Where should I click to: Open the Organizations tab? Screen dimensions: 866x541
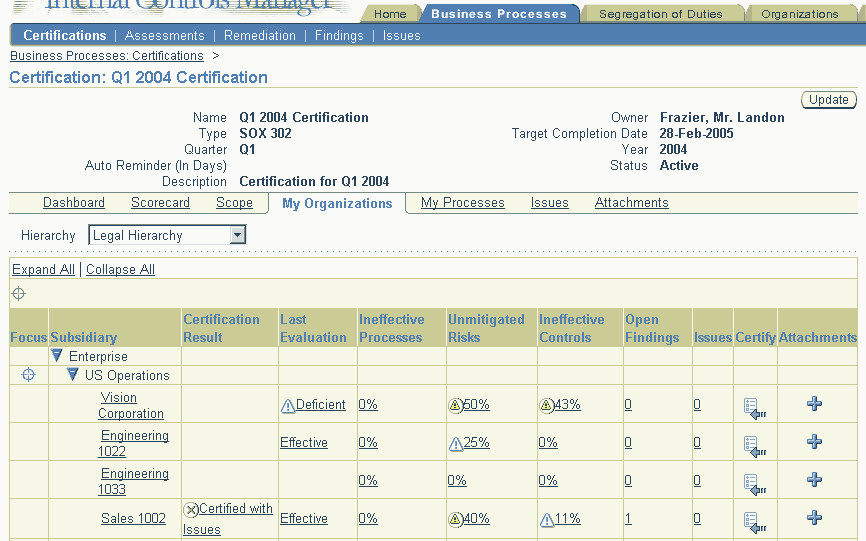click(x=800, y=14)
